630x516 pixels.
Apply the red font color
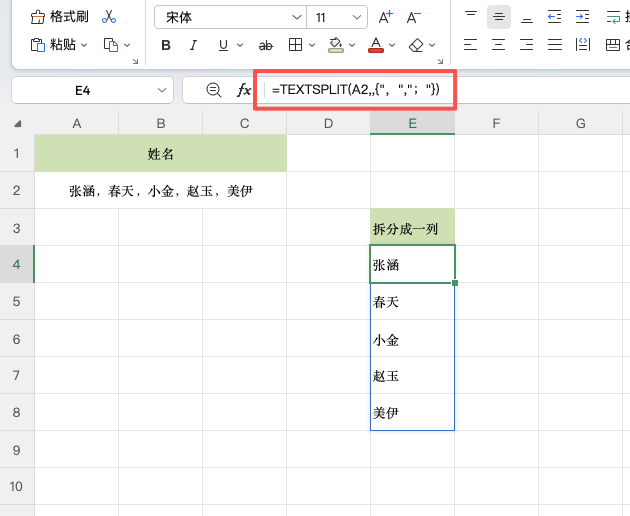click(x=376, y=45)
